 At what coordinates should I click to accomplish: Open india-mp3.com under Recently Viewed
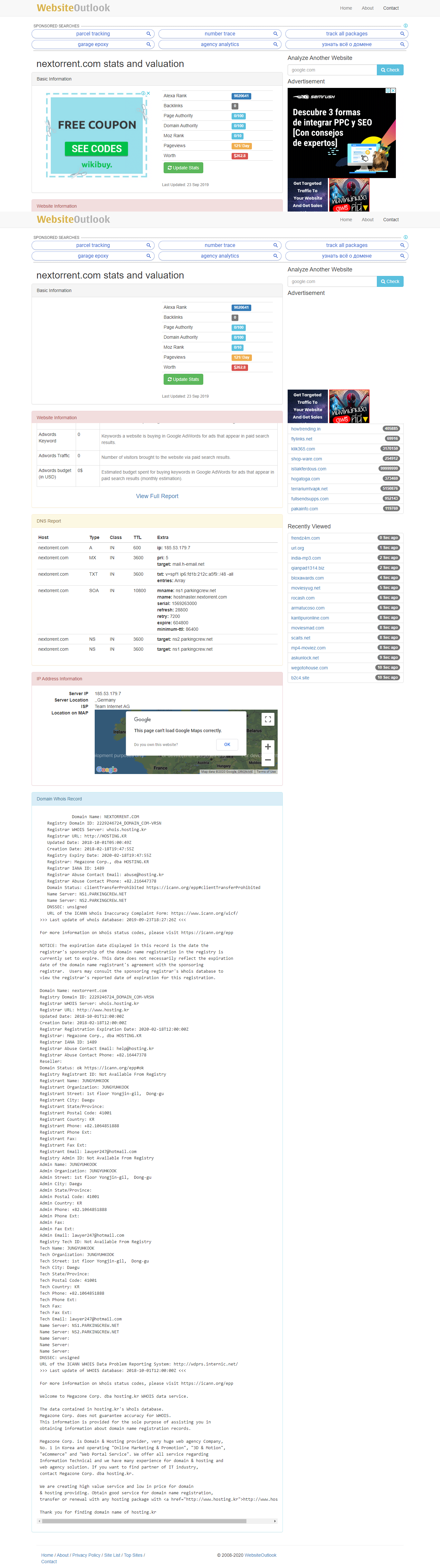tap(305, 558)
